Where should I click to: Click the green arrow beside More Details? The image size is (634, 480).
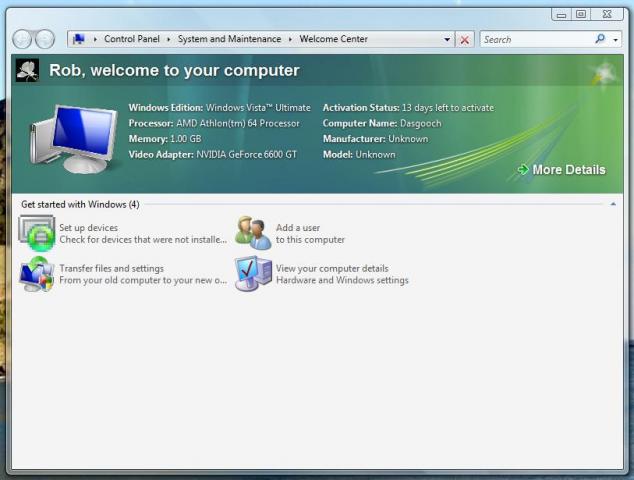(x=523, y=169)
